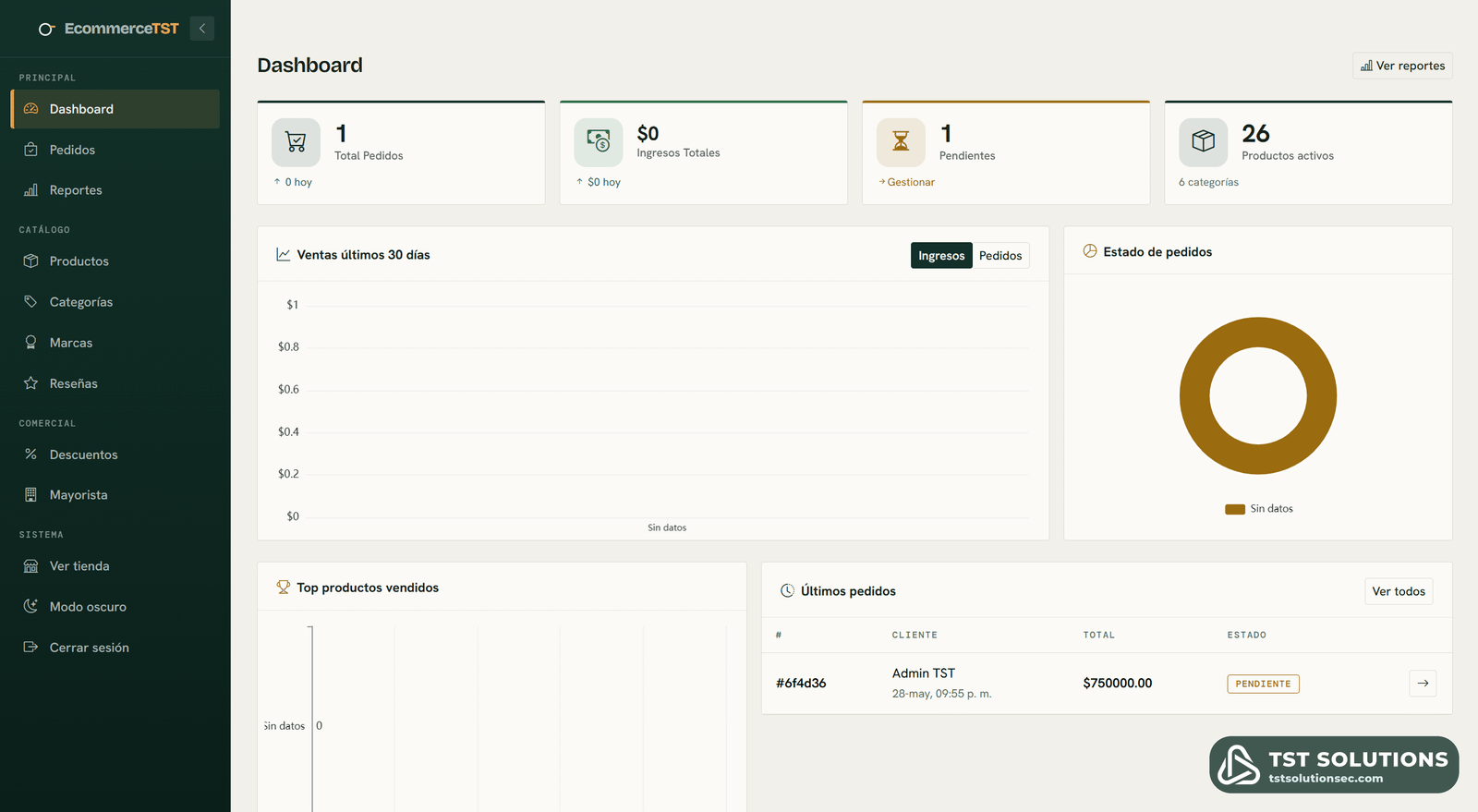This screenshot has height=812, width=1478.
Task: Click the Sin datos legend color swatch
Action: pyautogui.click(x=1235, y=509)
